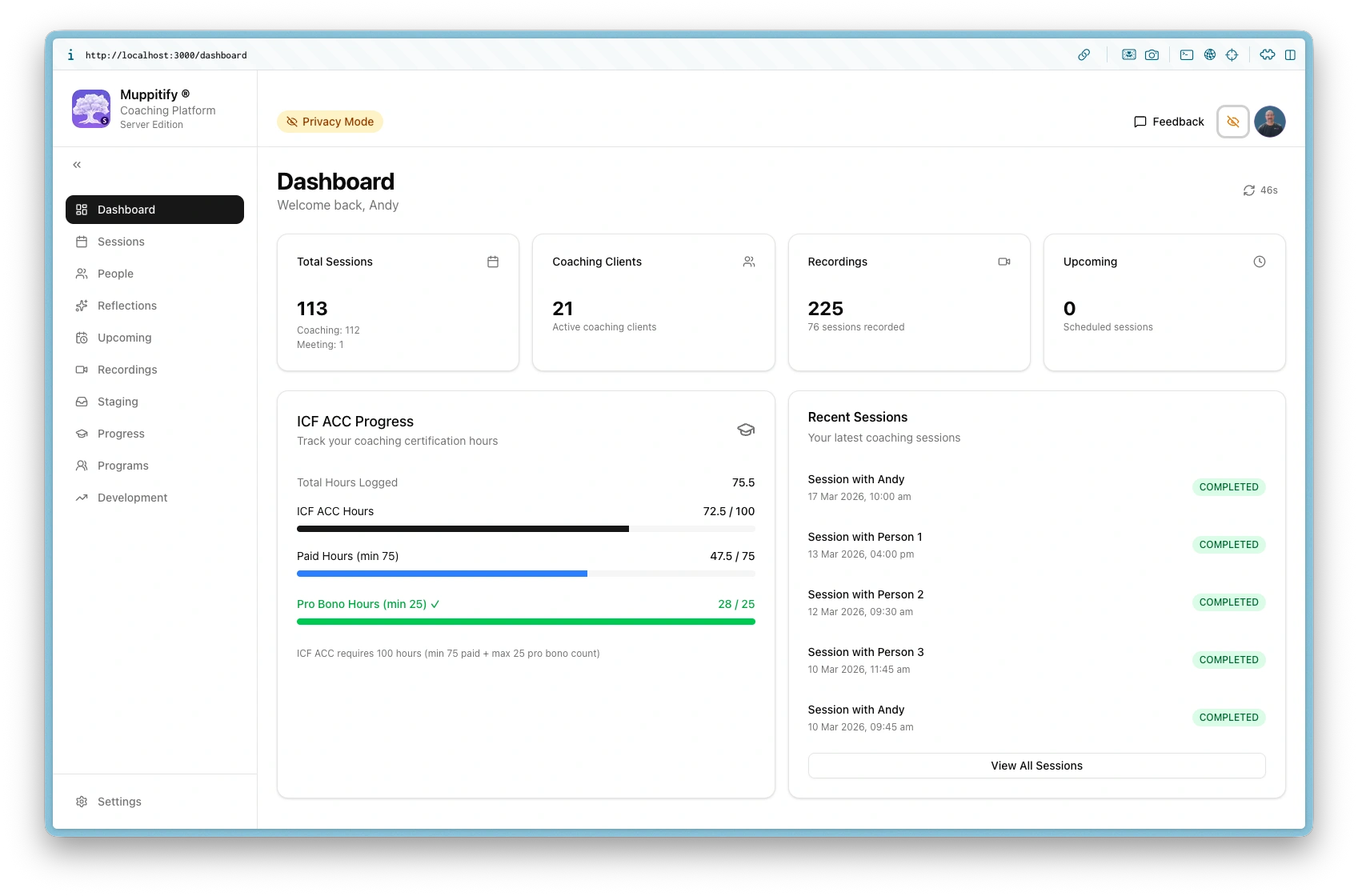Click the camera screenshot icon in toolbar
1358x896 pixels.
(x=1152, y=55)
